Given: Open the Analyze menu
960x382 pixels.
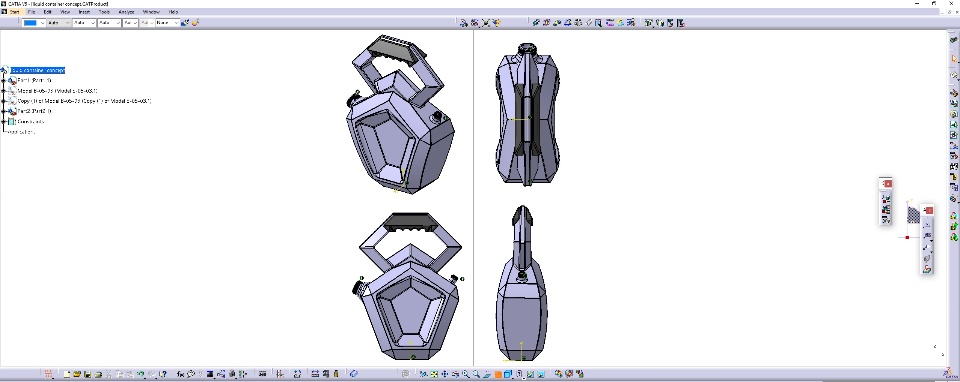Looking at the screenshot, I should tap(126, 12).
